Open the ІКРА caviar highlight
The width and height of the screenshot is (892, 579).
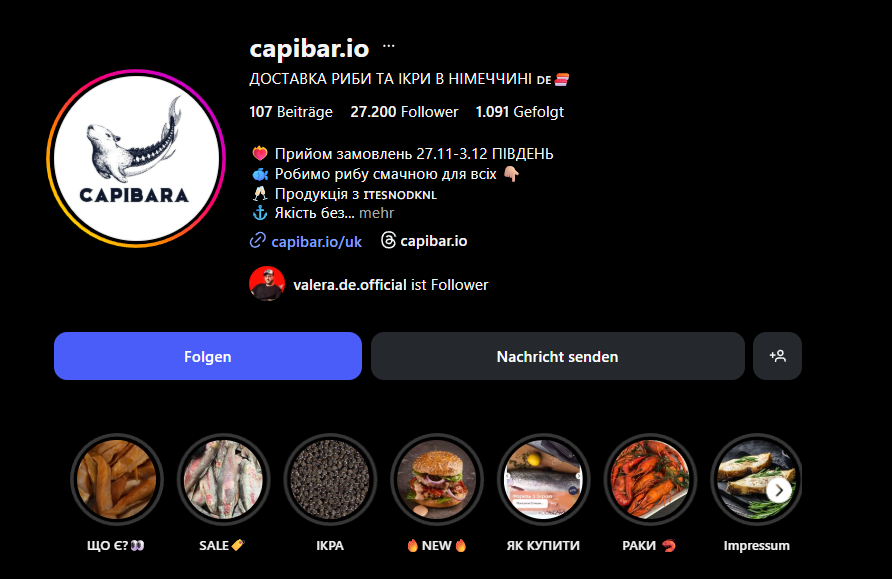330,479
